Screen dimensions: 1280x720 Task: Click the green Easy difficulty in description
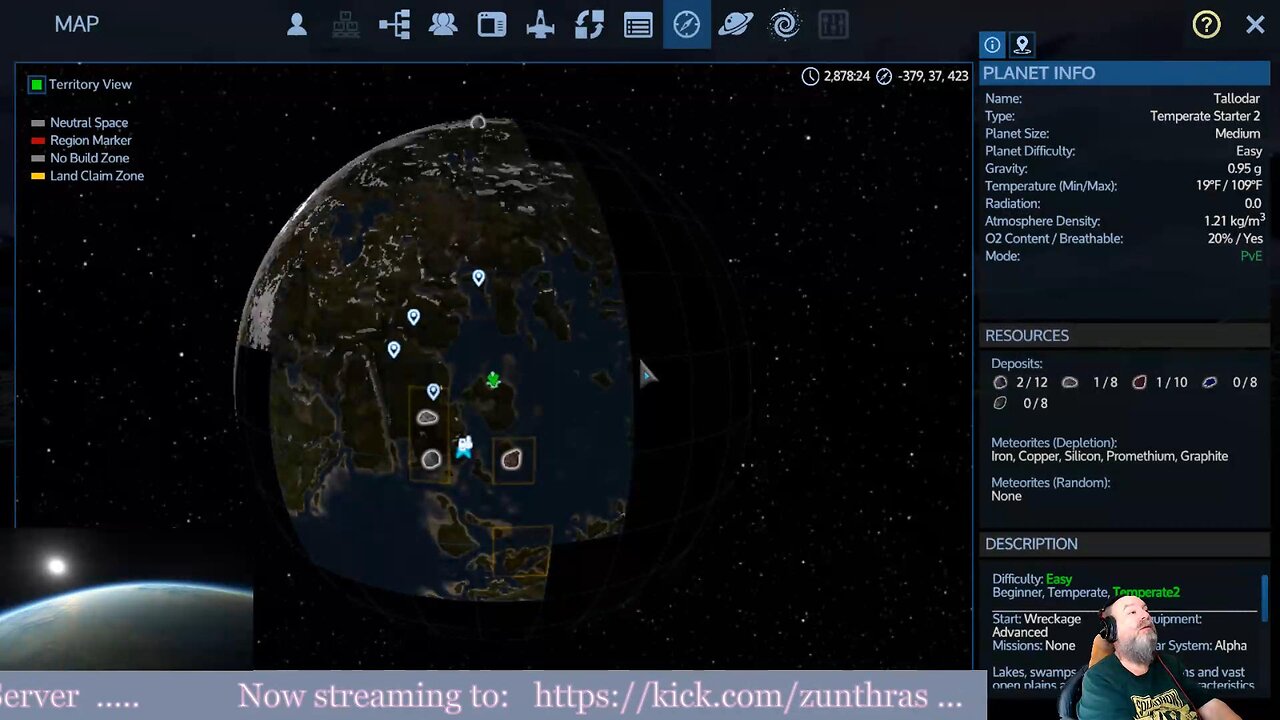click(1059, 580)
